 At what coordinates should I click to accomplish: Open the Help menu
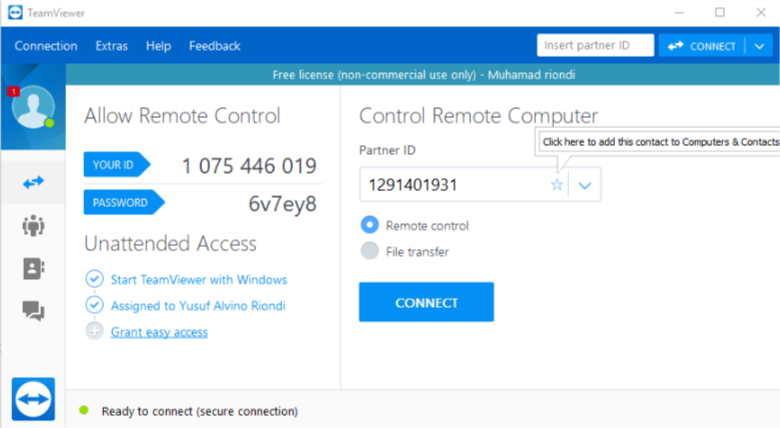point(158,46)
